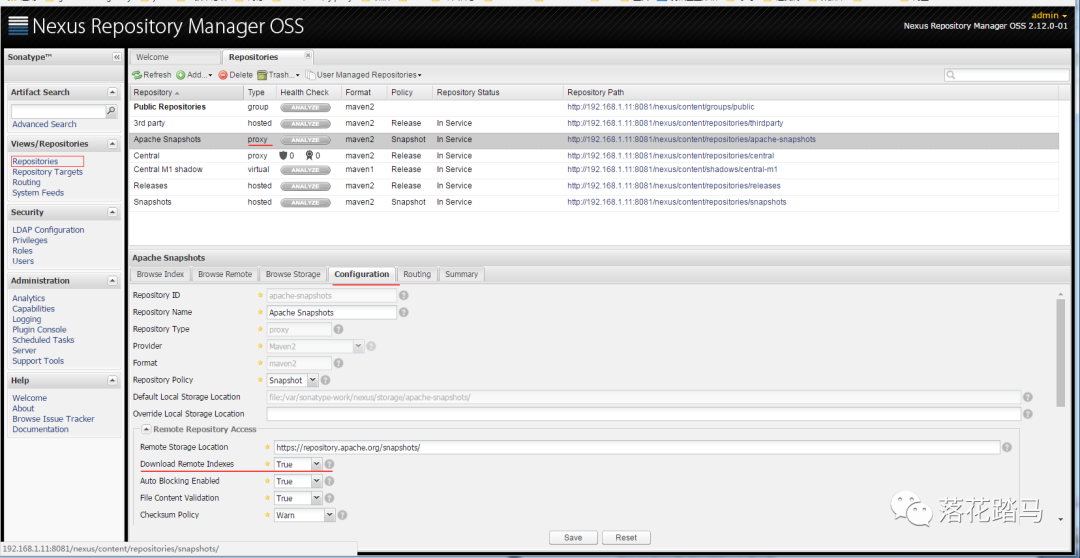Open Repository Targets link
1080x558 pixels.
click(48, 172)
